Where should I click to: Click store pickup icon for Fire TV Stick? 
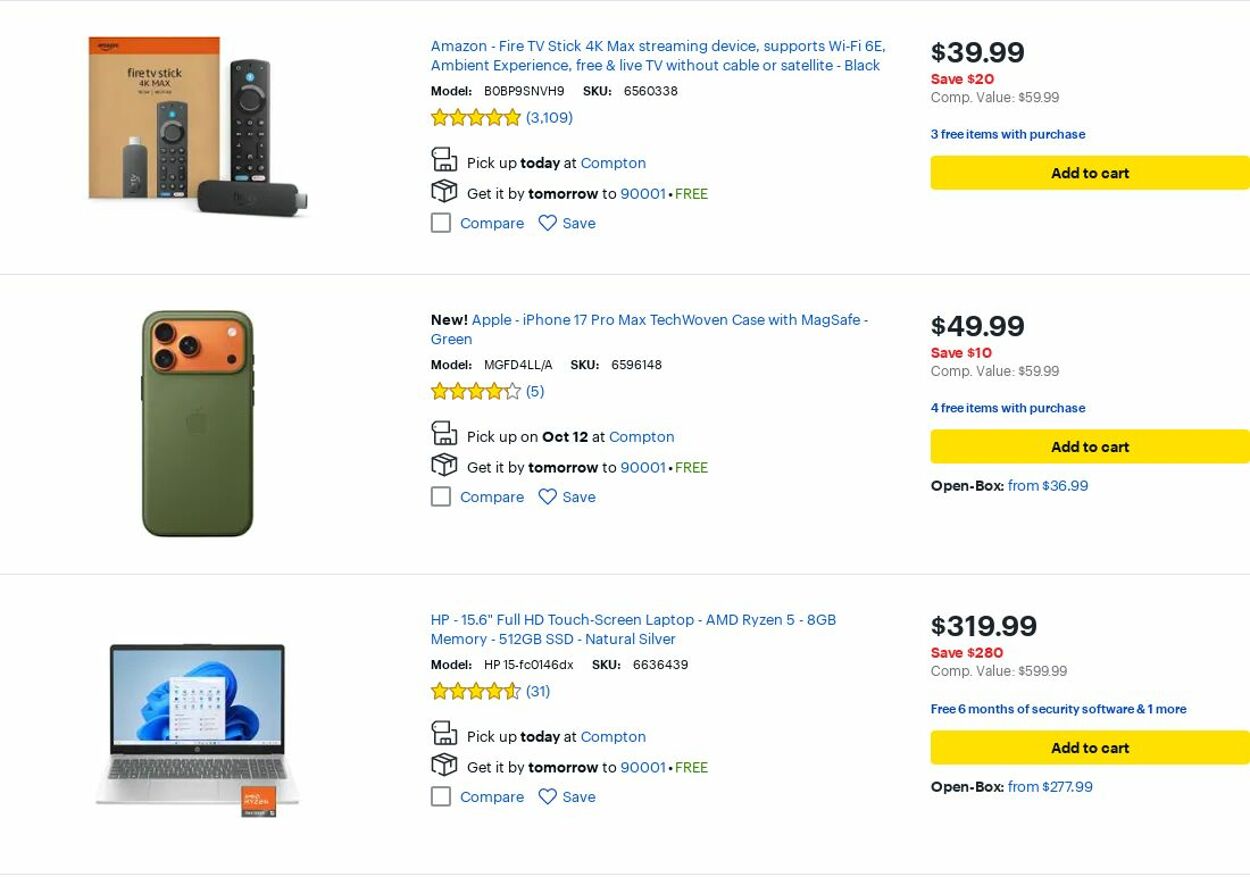click(x=444, y=160)
